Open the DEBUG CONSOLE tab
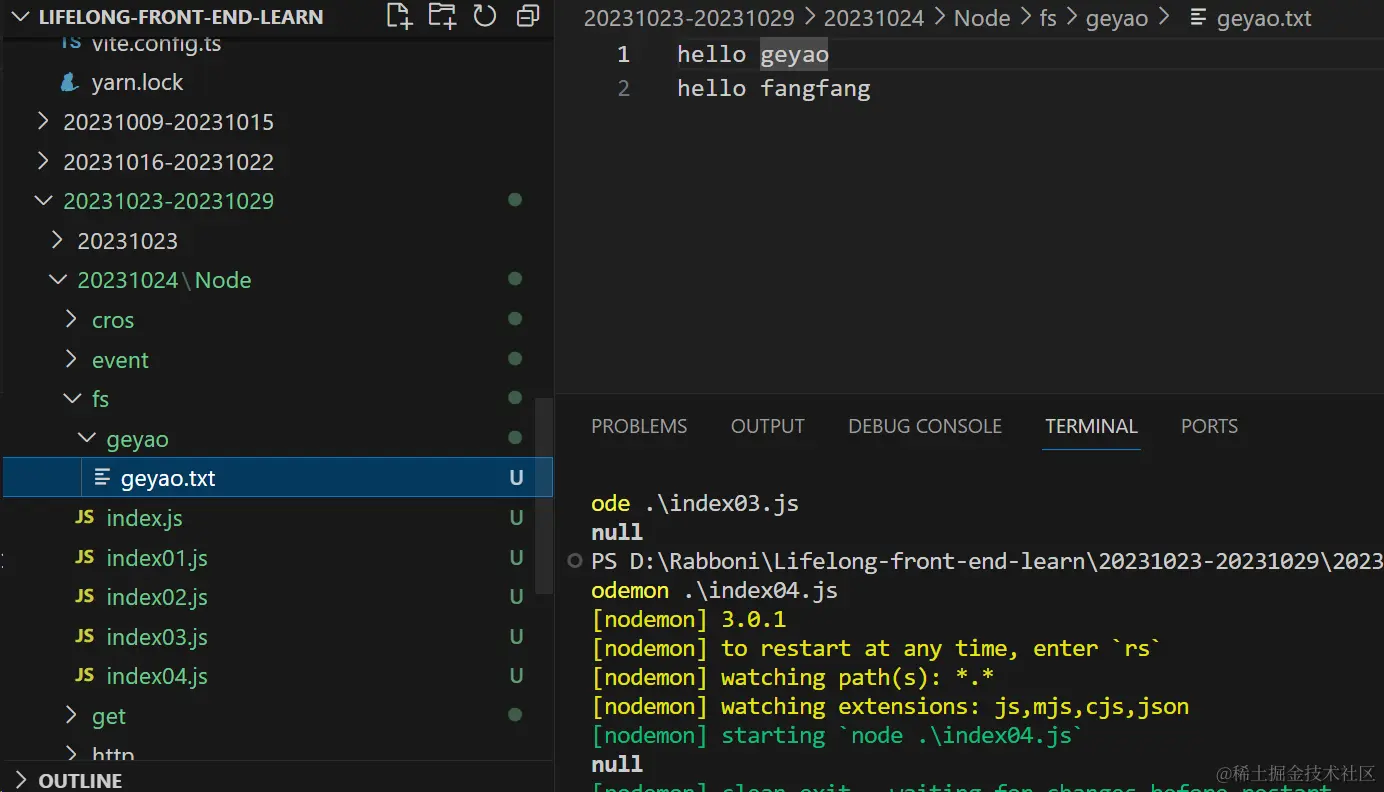The width and height of the screenshot is (1384, 792). point(925,427)
